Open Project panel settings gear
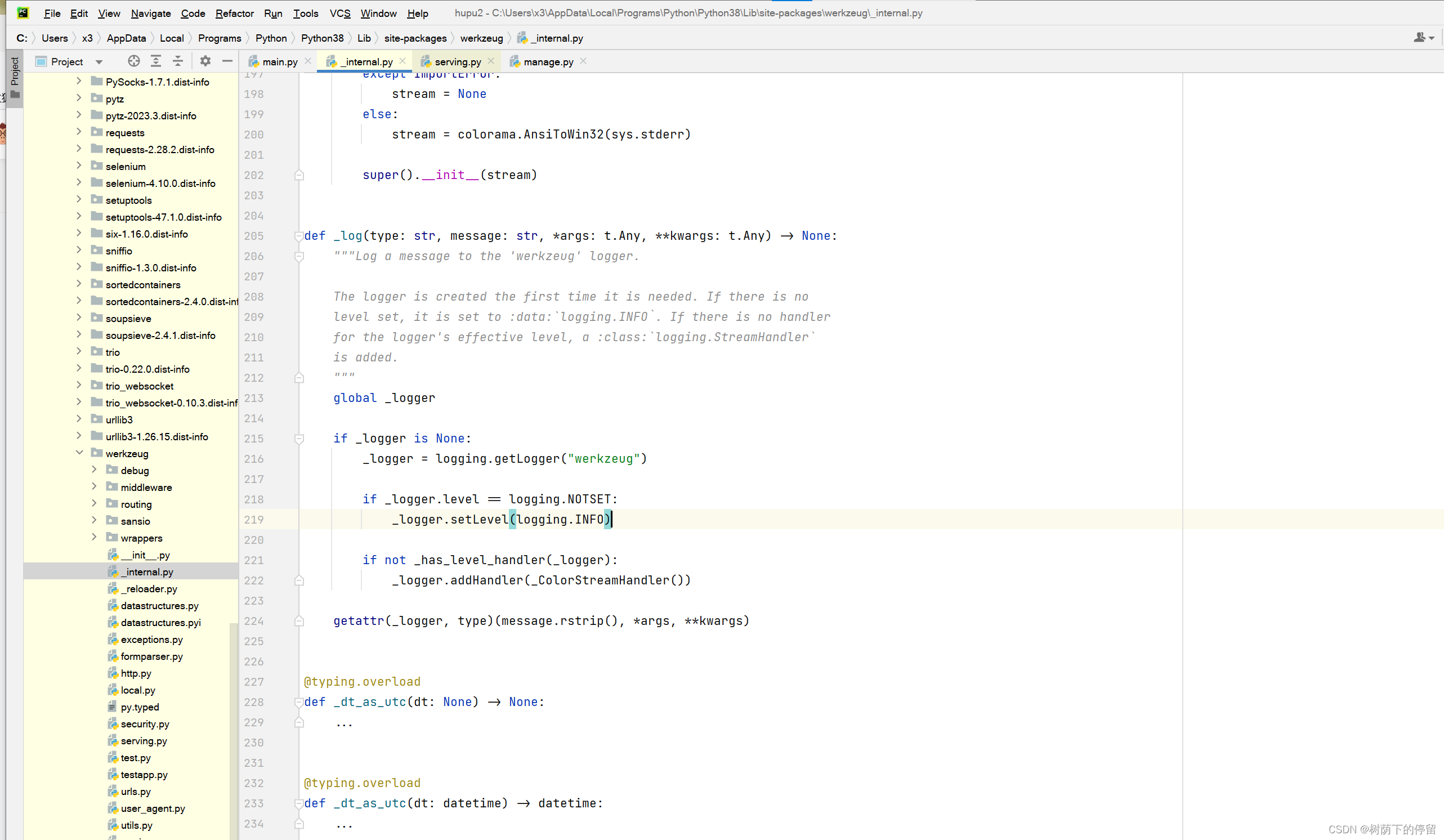 point(205,61)
